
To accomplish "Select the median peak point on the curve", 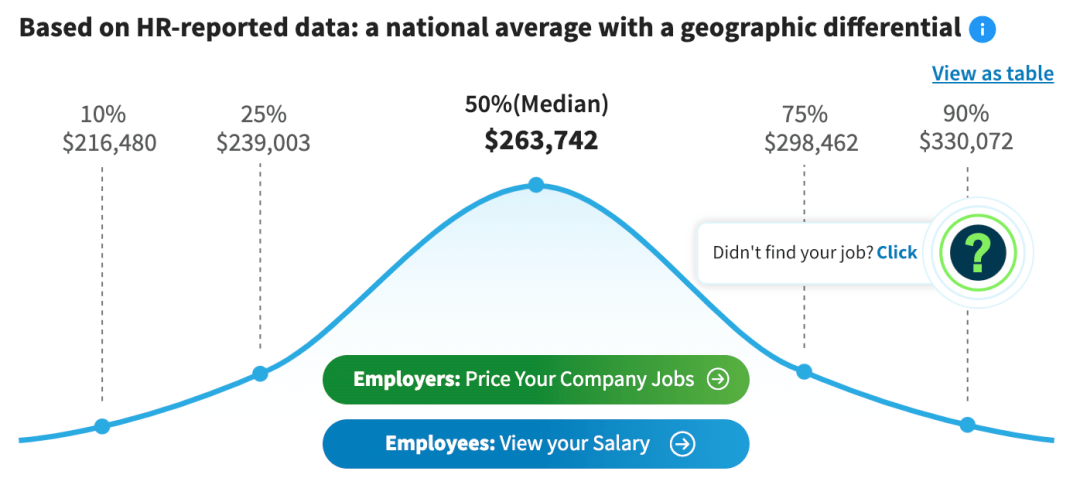I will 536,185.
